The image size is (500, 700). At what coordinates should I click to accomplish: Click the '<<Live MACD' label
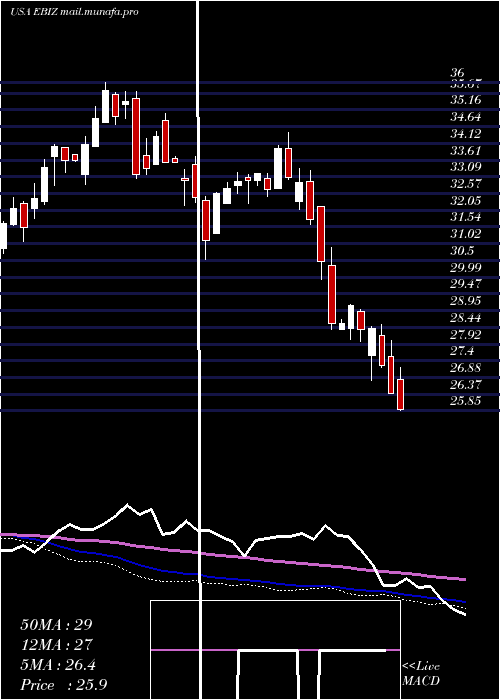[421, 674]
